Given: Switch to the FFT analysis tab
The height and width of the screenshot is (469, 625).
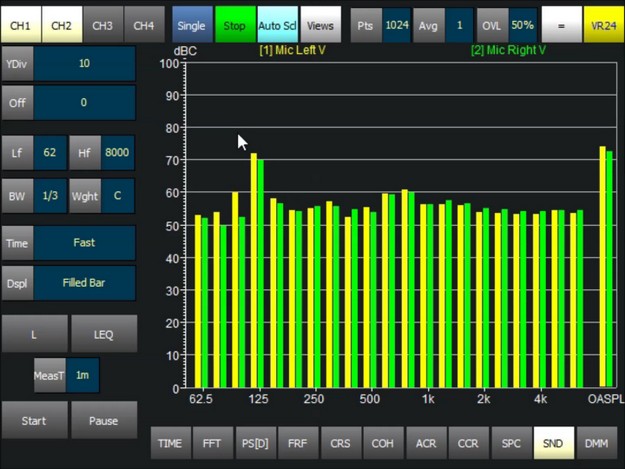Looking at the screenshot, I should (212, 443).
